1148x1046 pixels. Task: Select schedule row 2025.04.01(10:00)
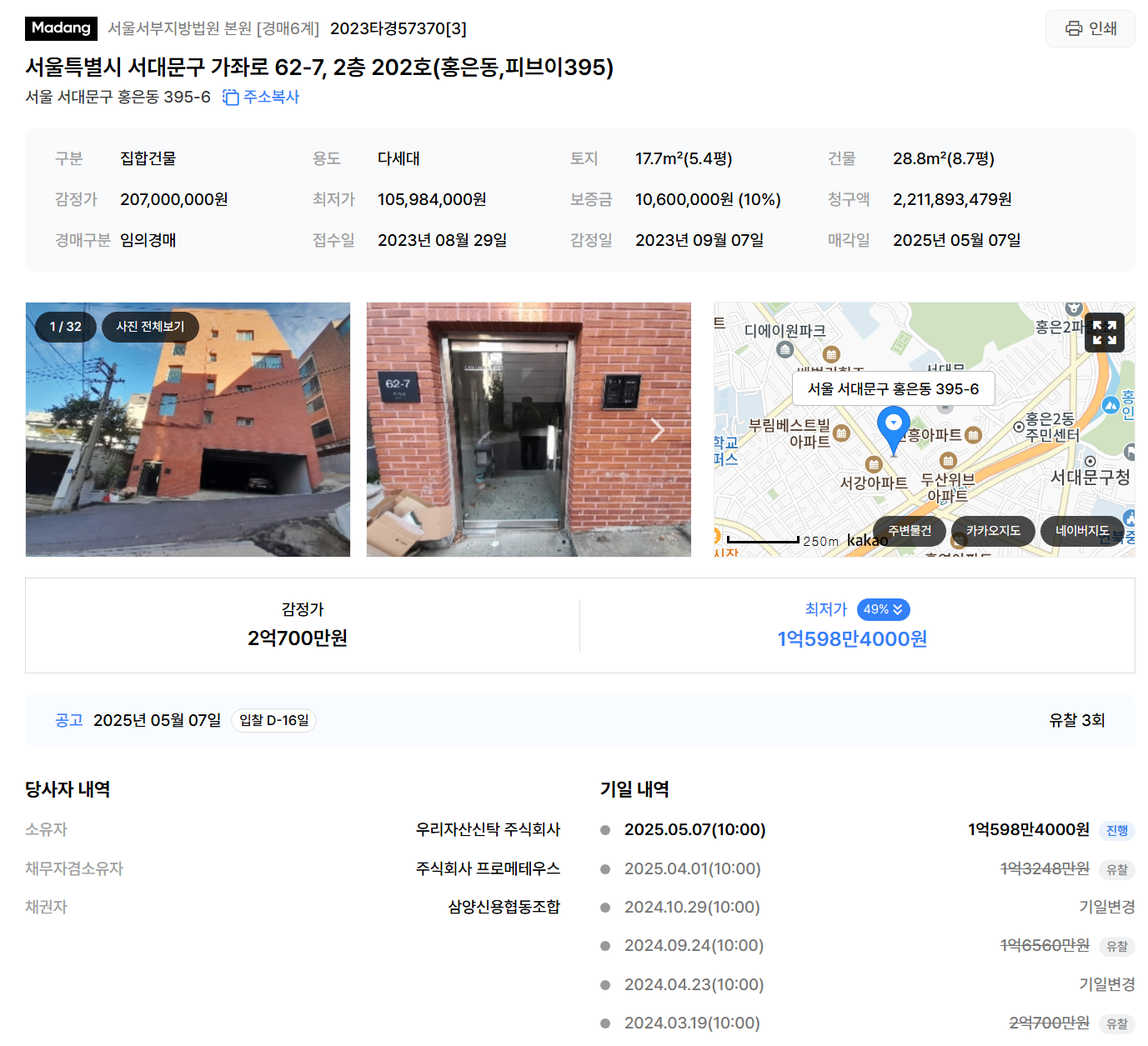[x=867, y=868]
